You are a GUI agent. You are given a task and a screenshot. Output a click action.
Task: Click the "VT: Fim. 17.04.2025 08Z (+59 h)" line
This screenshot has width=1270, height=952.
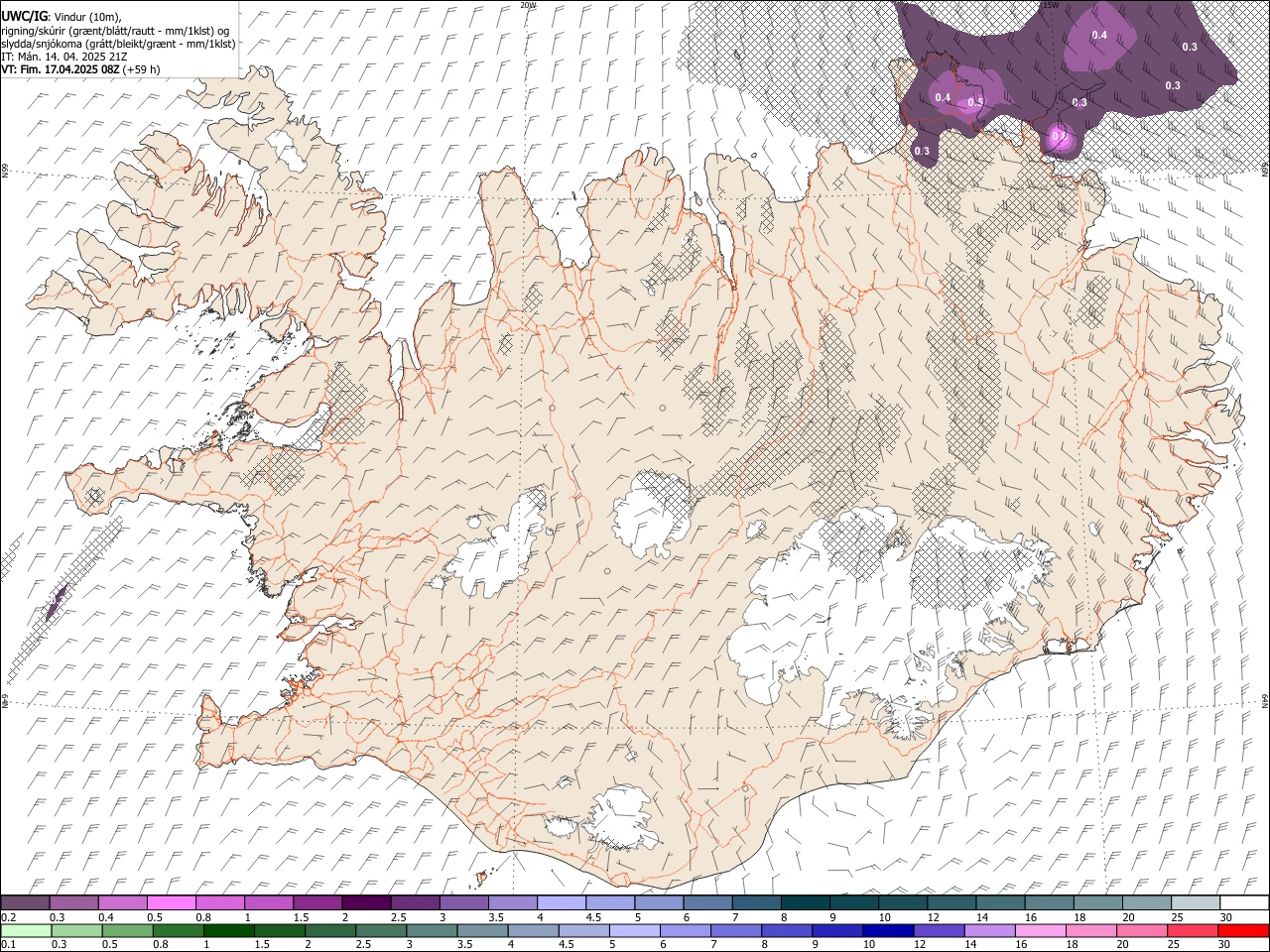pyautogui.click(x=81, y=69)
